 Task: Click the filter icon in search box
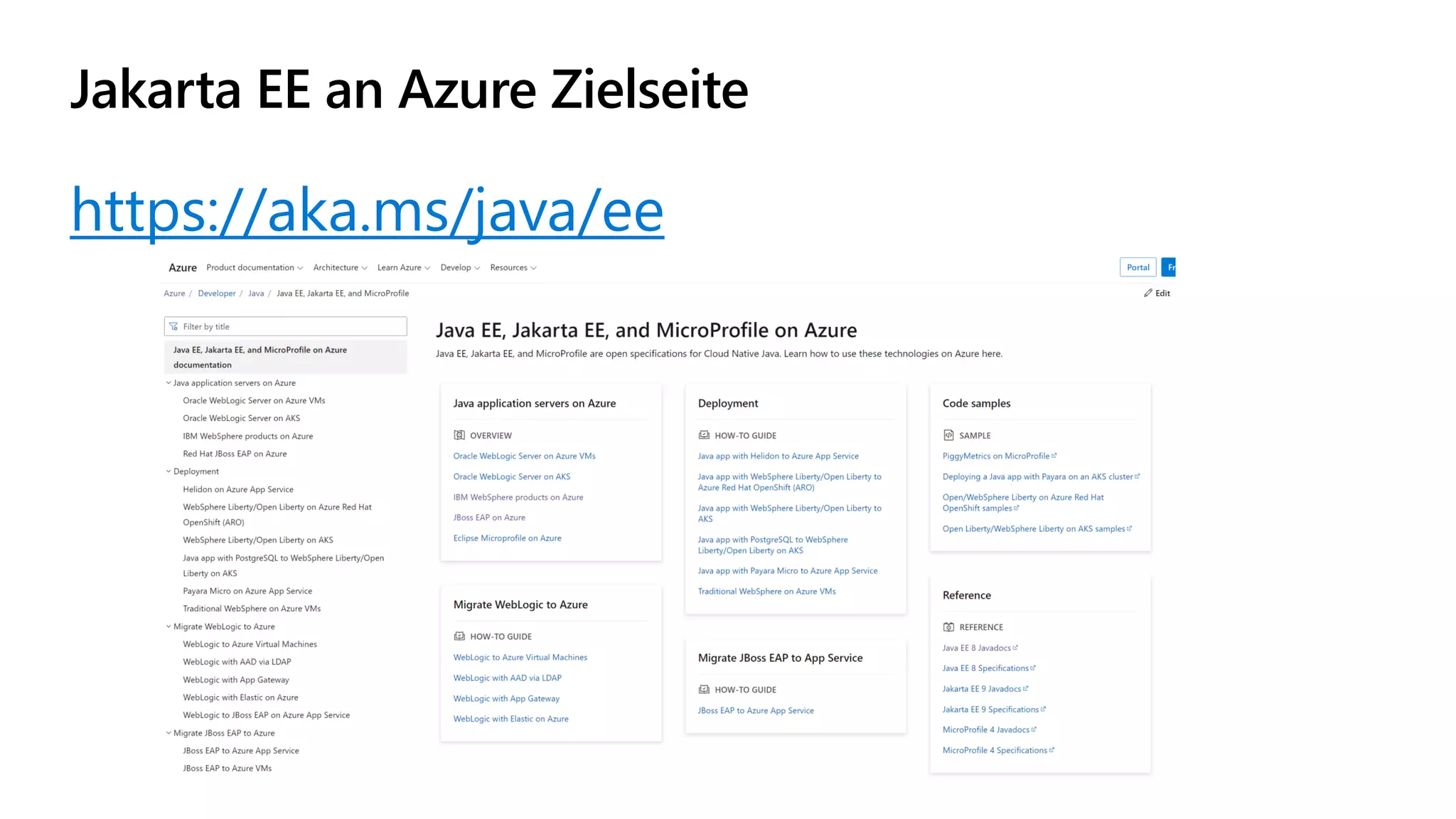[x=173, y=326]
